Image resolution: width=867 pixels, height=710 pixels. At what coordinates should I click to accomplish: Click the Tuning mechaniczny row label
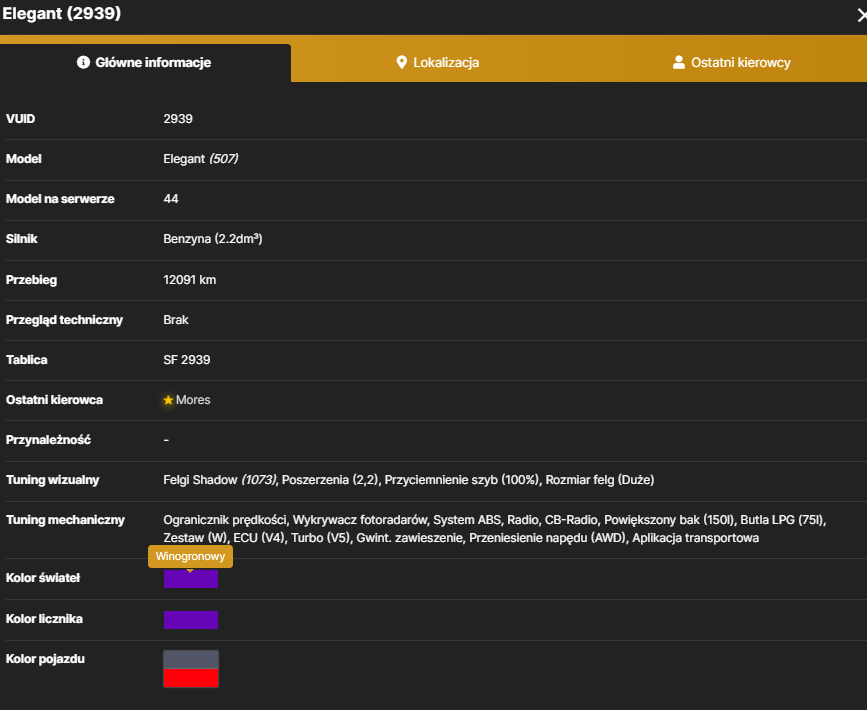65,520
